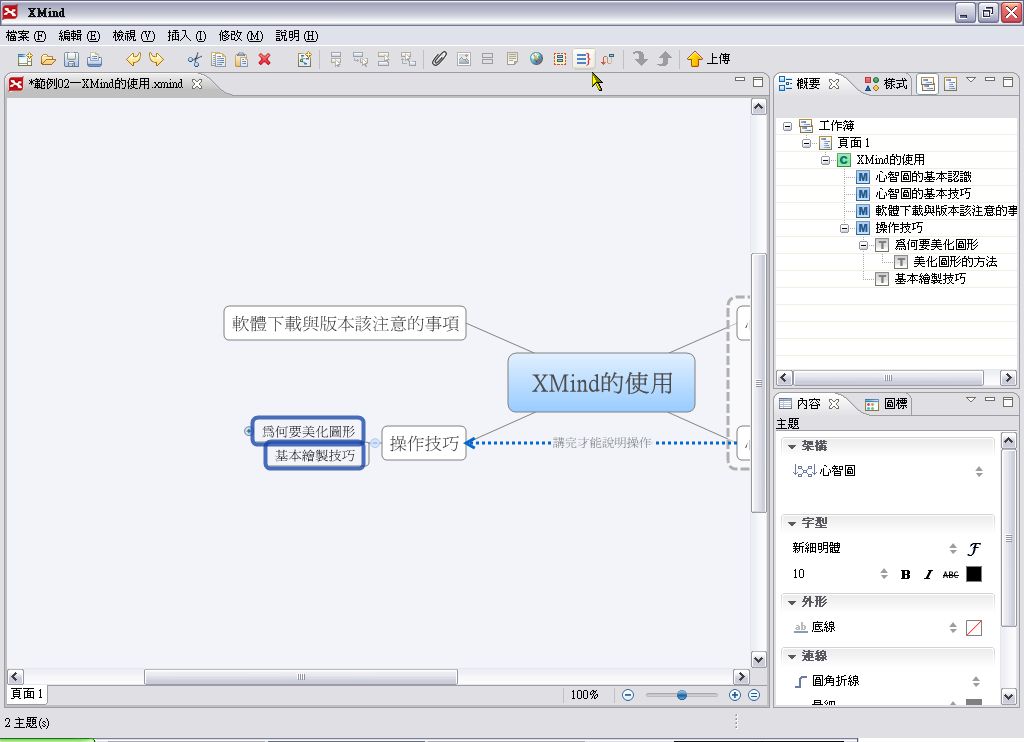This screenshot has width=1024, height=742.
Task: Click the Label icon in toolbar
Action: coord(487,59)
